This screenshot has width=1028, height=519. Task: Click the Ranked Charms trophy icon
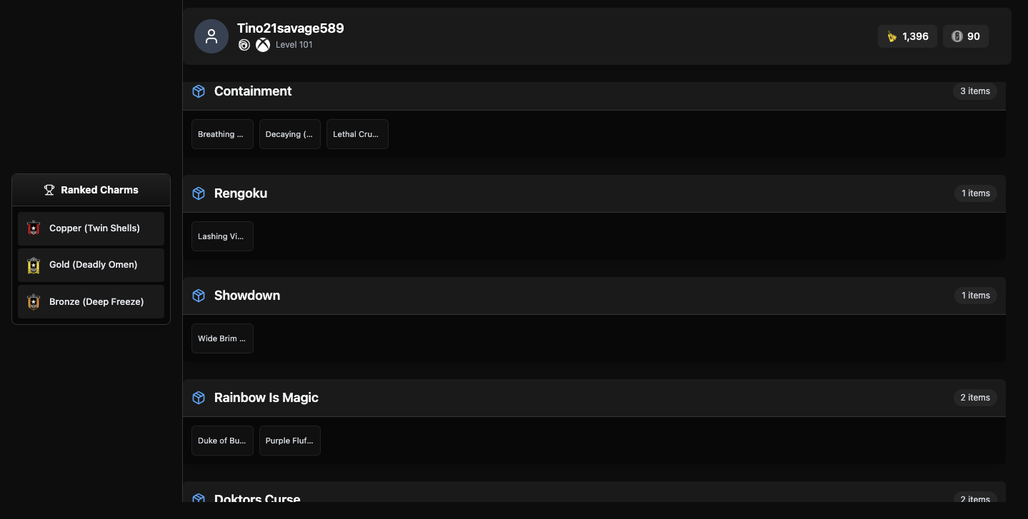pyautogui.click(x=49, y=190)
